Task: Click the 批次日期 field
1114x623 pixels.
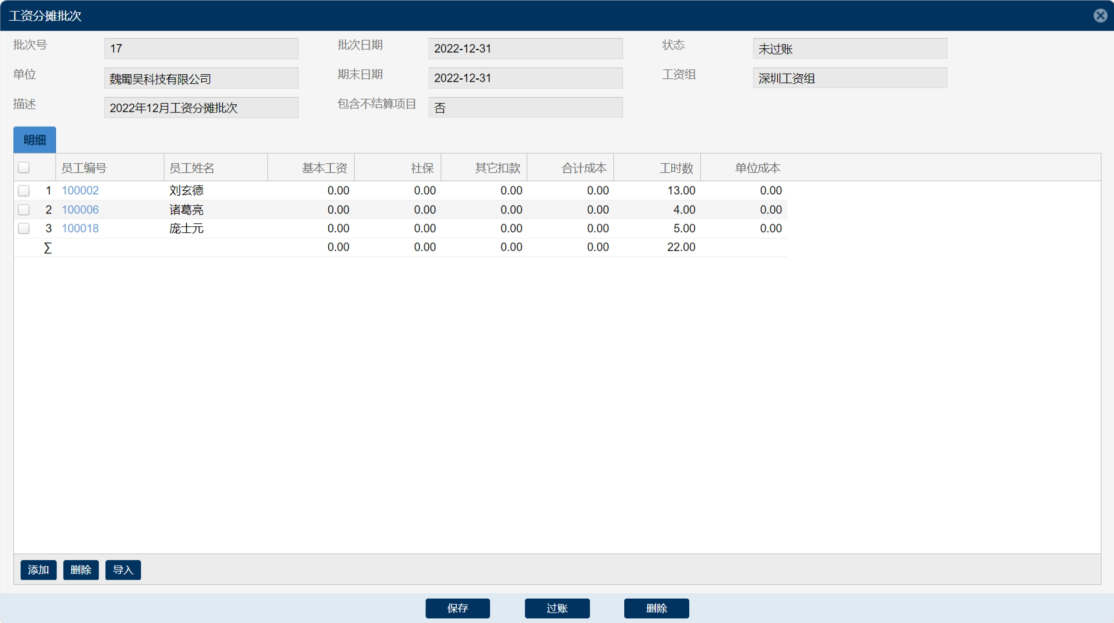Action: (525, 49)
